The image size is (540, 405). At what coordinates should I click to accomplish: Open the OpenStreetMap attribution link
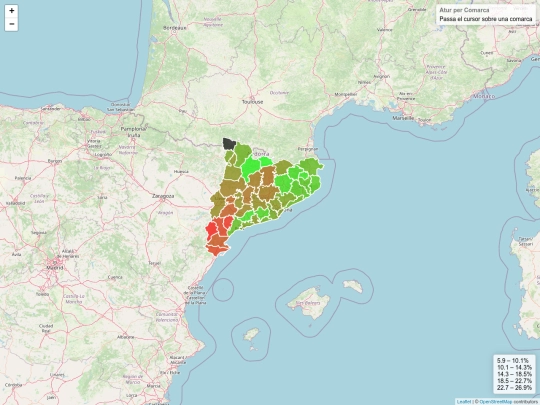click(x=496, y=402)
